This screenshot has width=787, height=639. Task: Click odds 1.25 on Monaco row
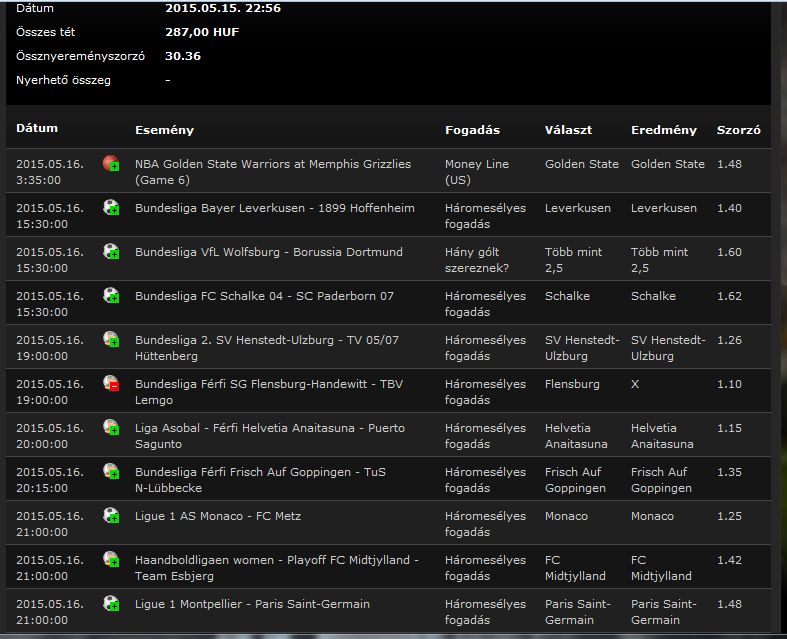click(x=729, y=516)
